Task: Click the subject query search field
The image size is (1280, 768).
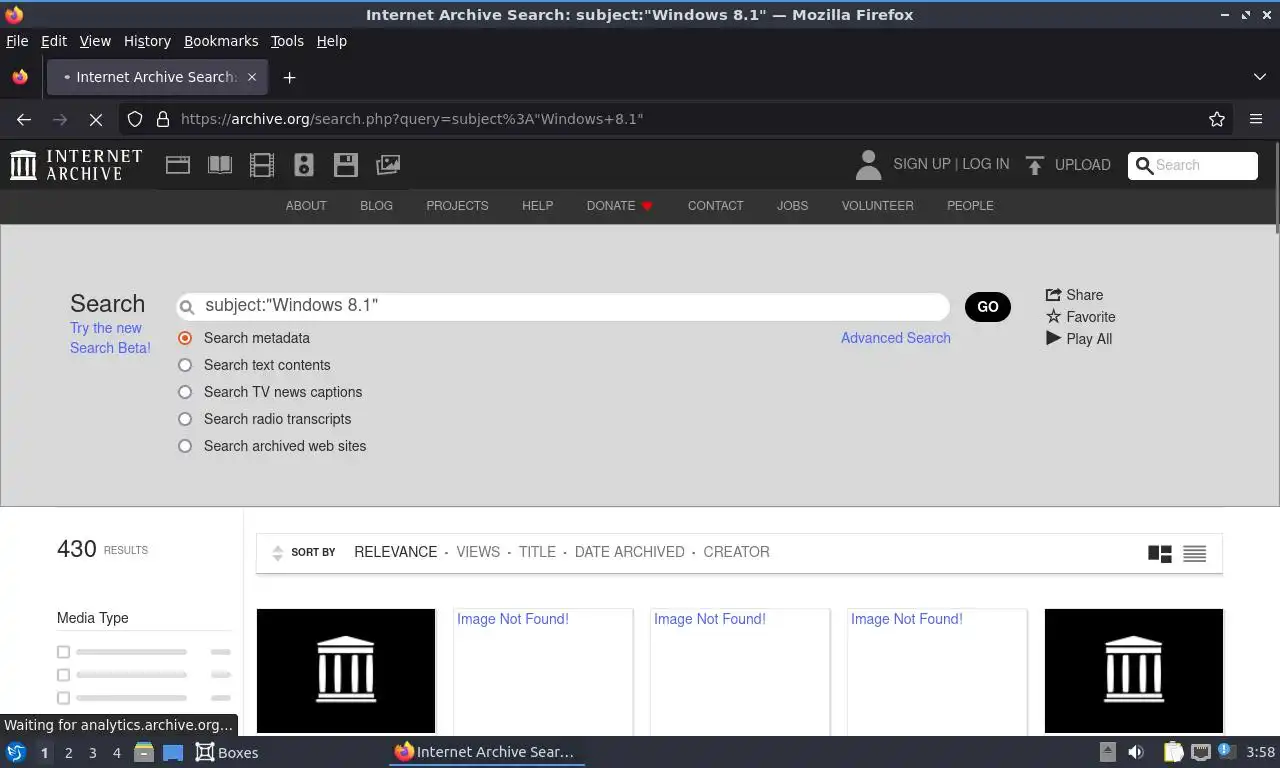Action: [x=563, y=306]
